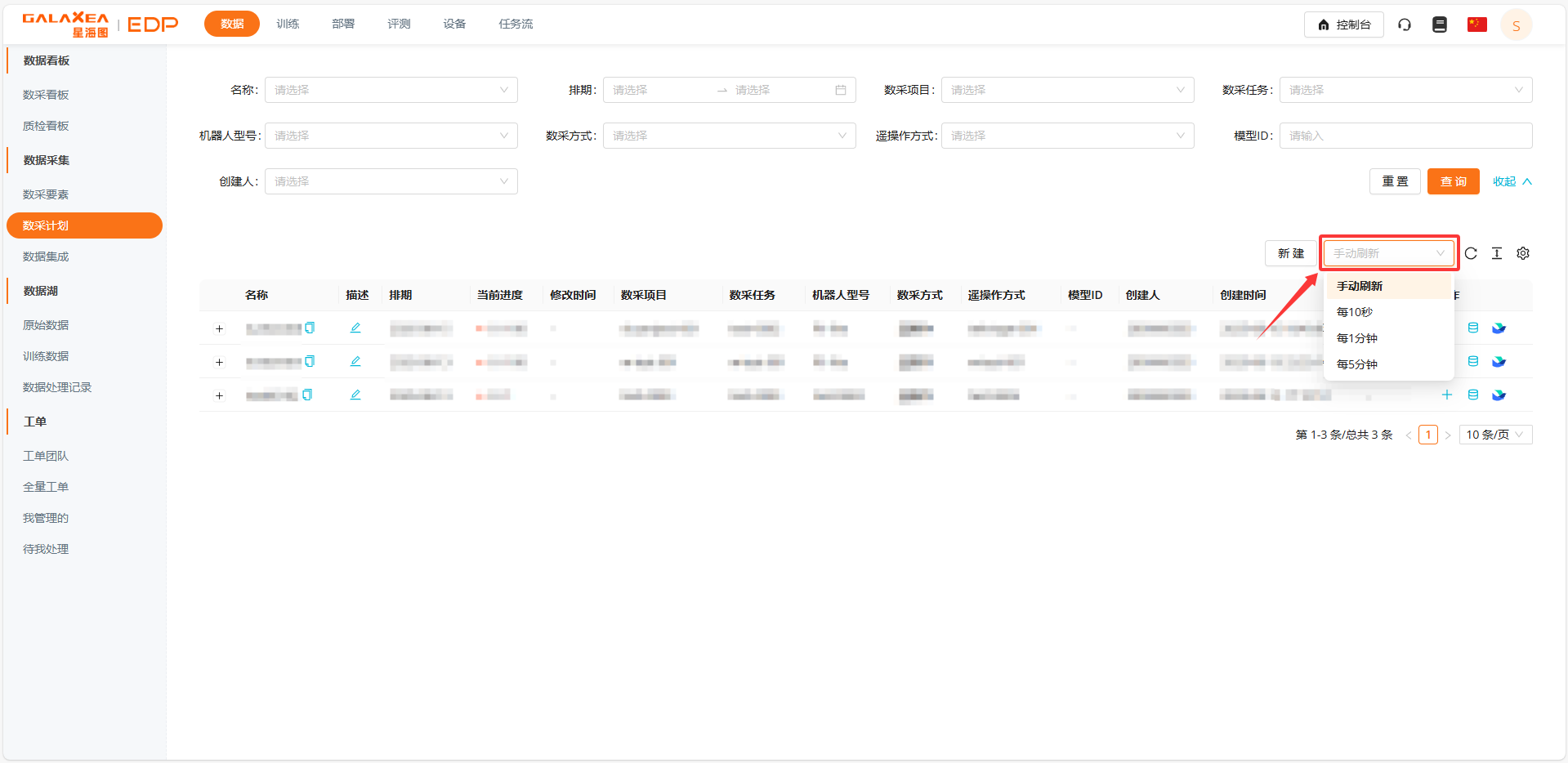Screen dimensions: 1568x763
Task: Open the 数采项目 filter dropdown
Action: pos(1068,90)
